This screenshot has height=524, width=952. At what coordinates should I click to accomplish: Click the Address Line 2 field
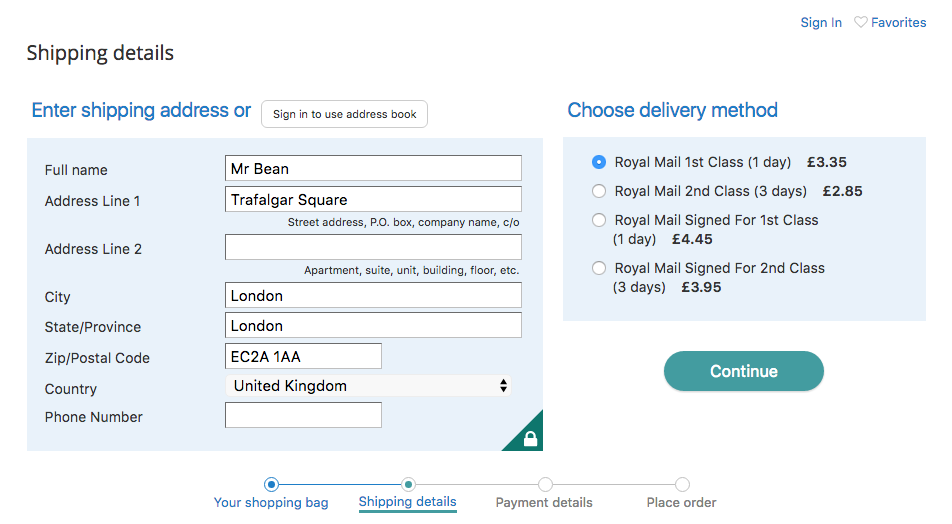click(373, 247)
